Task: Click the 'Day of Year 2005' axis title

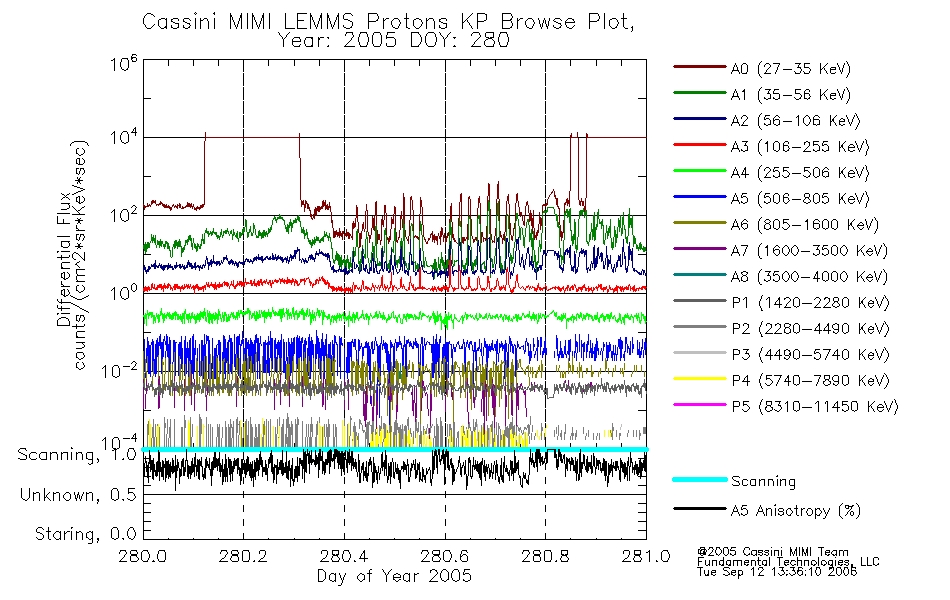Action: (x=394, y=576)
